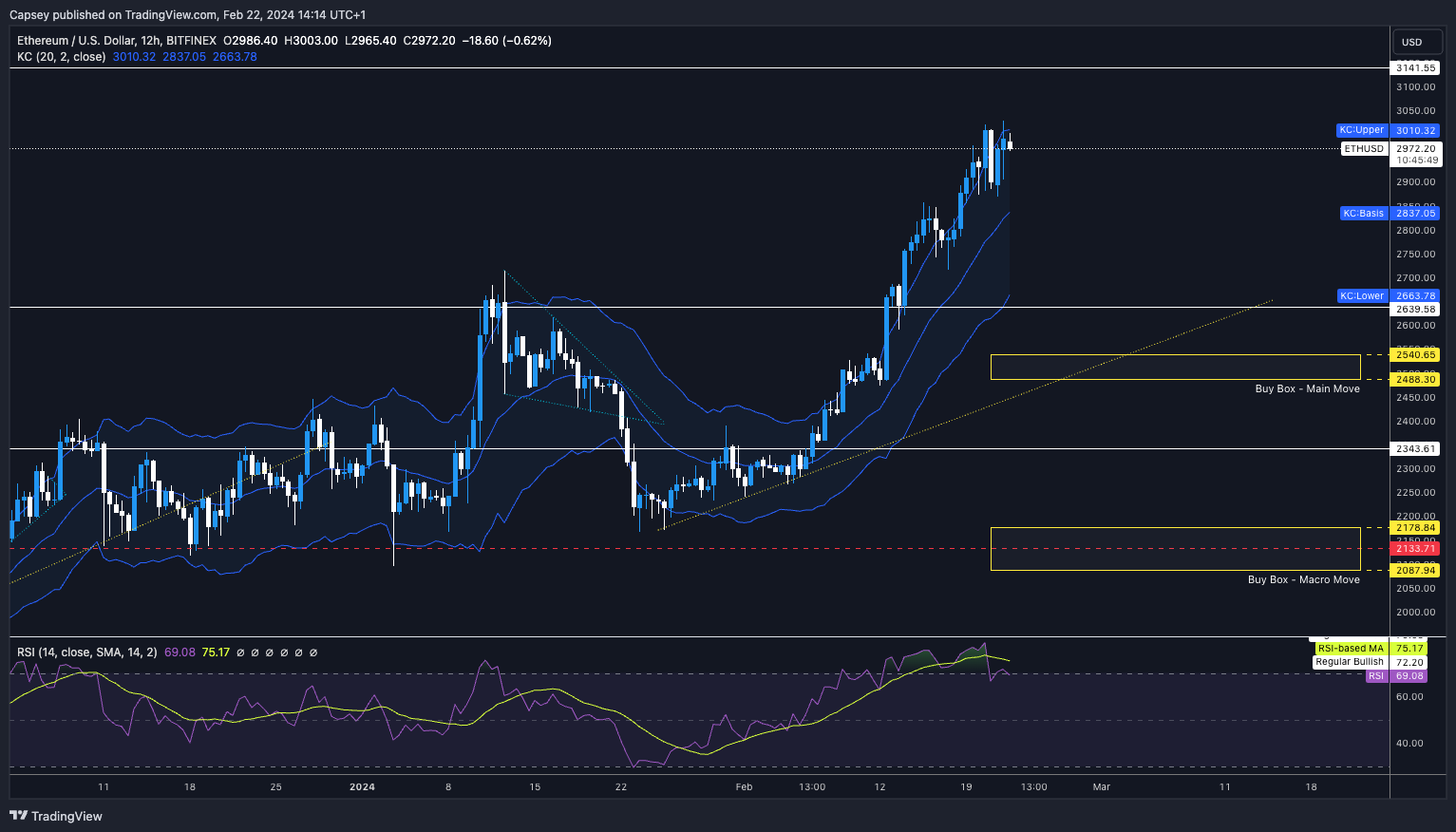
Task: Click the last empty-value symbol in RSI legend
Action: (313, 652)
